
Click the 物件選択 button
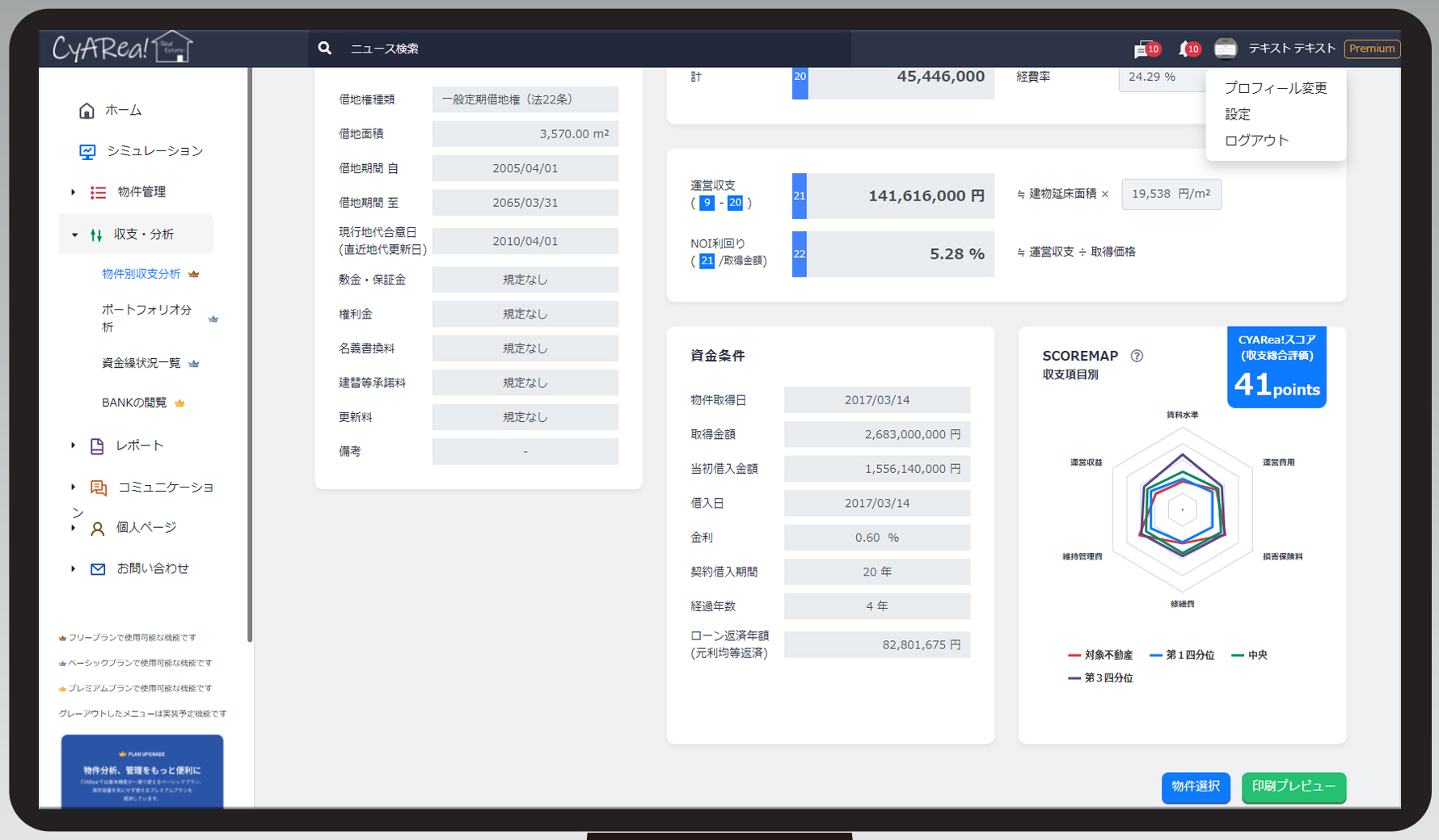(x=1195, y=787)
